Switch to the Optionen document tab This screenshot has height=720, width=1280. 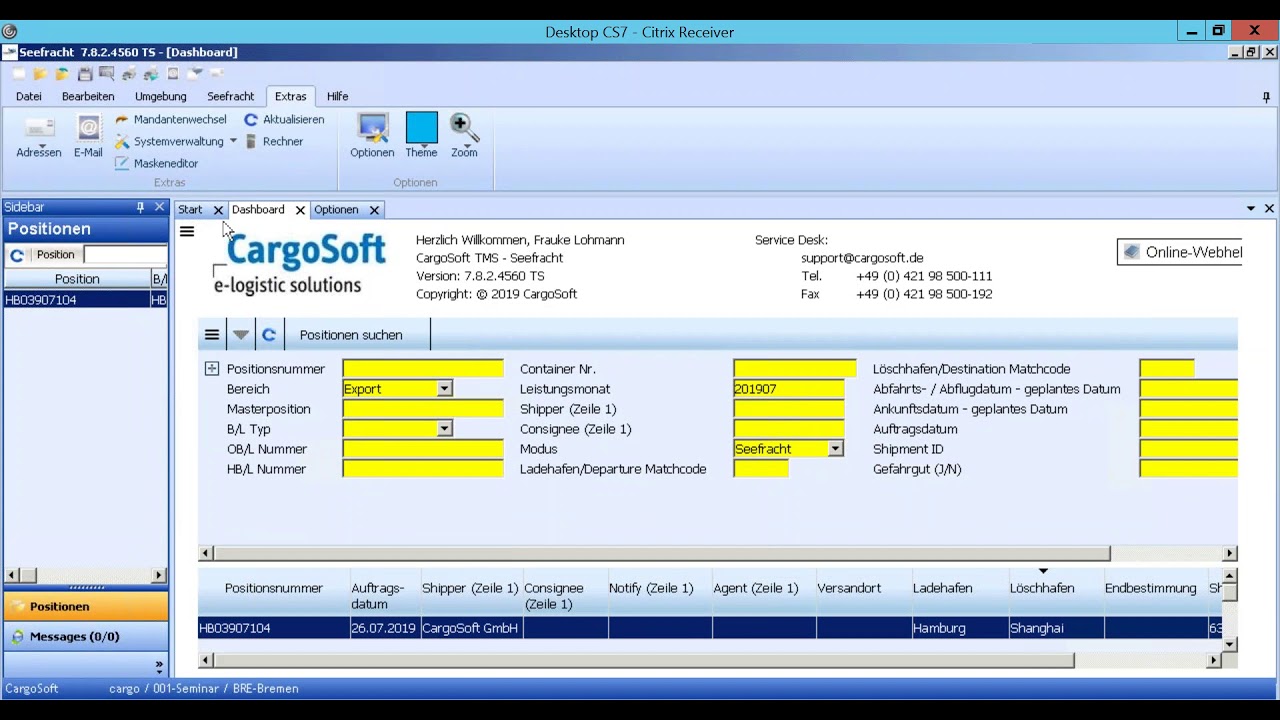[336, 210]
